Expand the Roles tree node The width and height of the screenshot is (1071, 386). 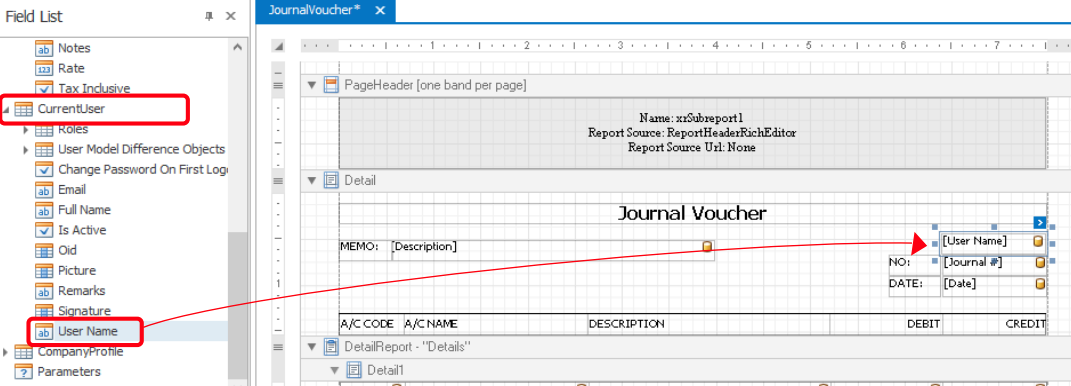pyautogui.click(x=27, y=129)
